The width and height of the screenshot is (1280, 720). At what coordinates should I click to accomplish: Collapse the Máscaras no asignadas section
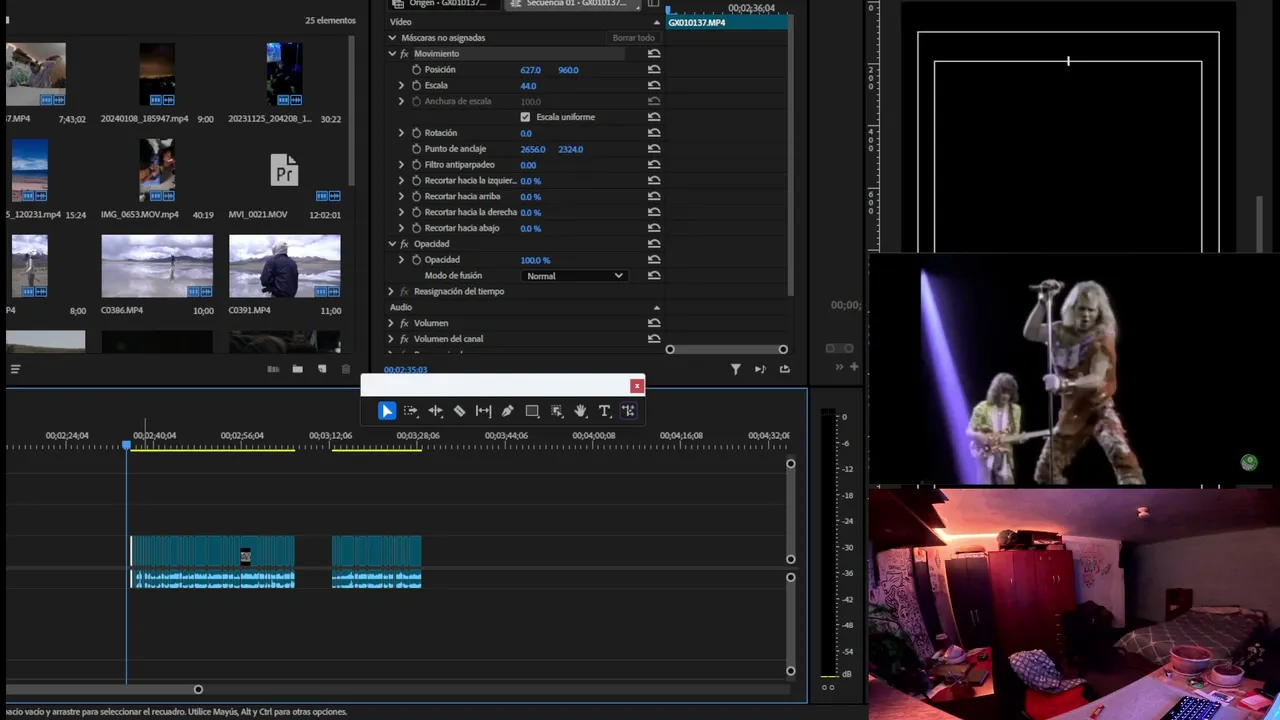tap(392, 38)
